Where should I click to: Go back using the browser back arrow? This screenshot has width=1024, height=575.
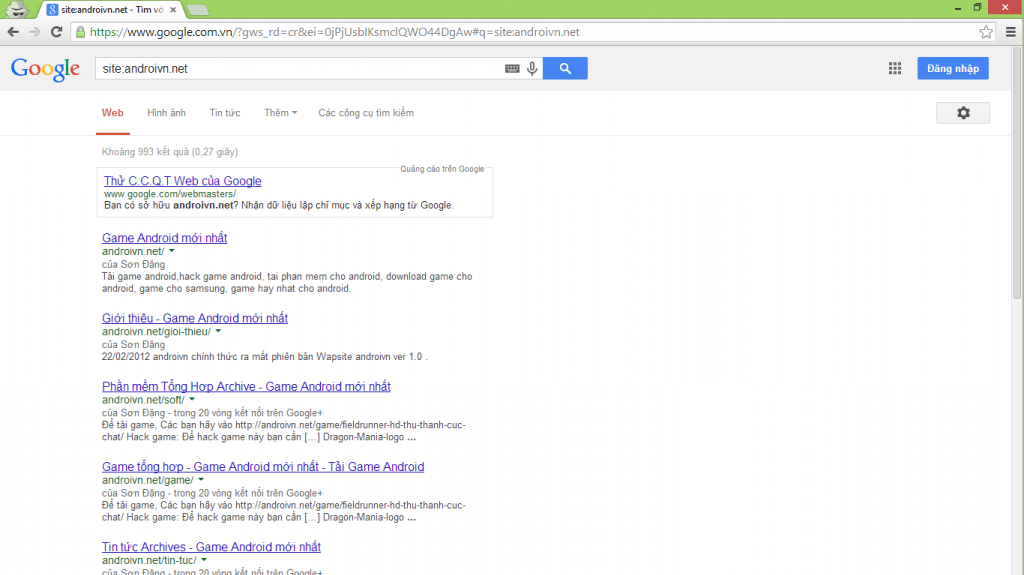13,32
